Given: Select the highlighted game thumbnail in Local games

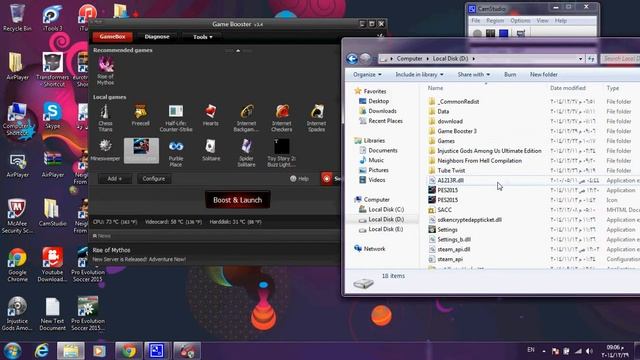Looking at the screenshot, I should tap(141, 150).
